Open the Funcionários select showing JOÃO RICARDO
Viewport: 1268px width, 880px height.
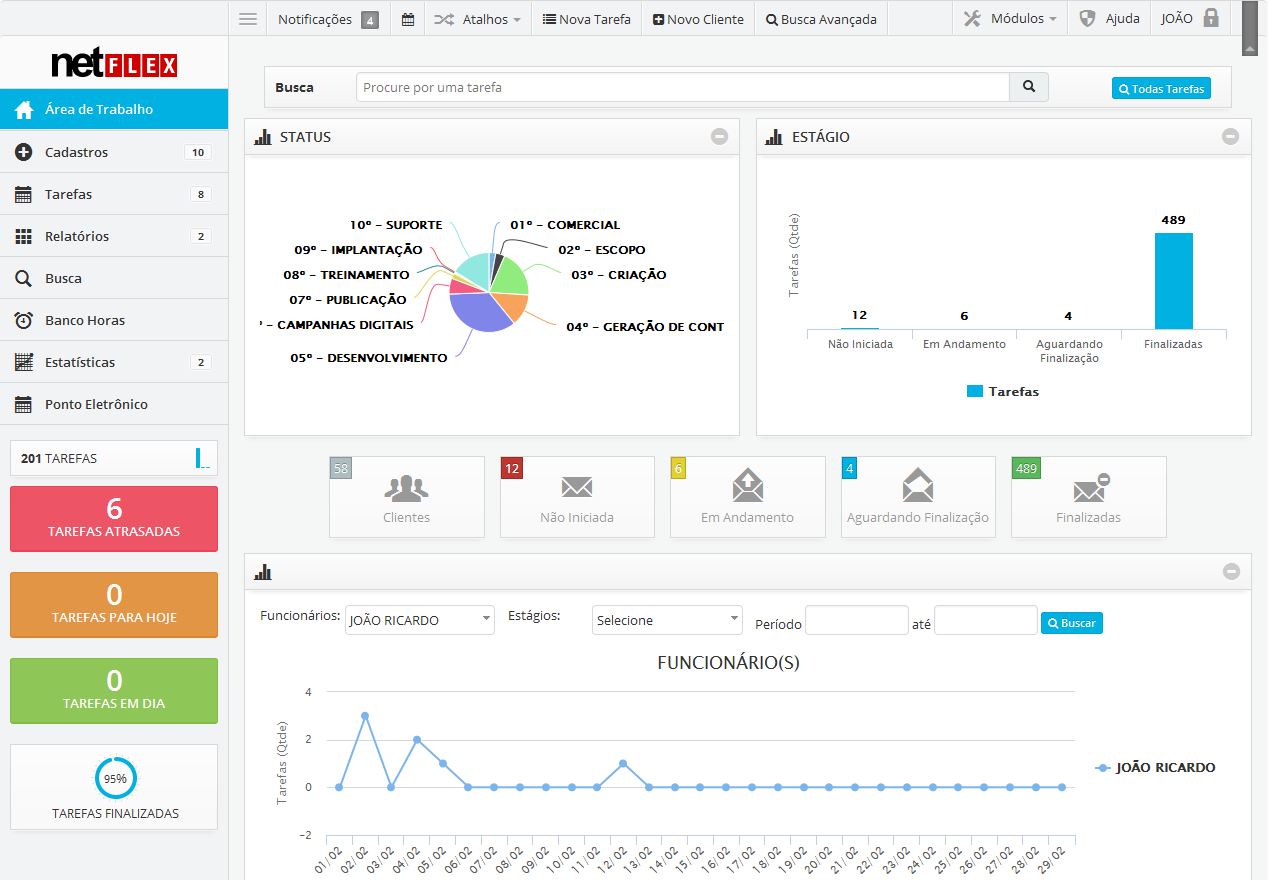[419, 620]
